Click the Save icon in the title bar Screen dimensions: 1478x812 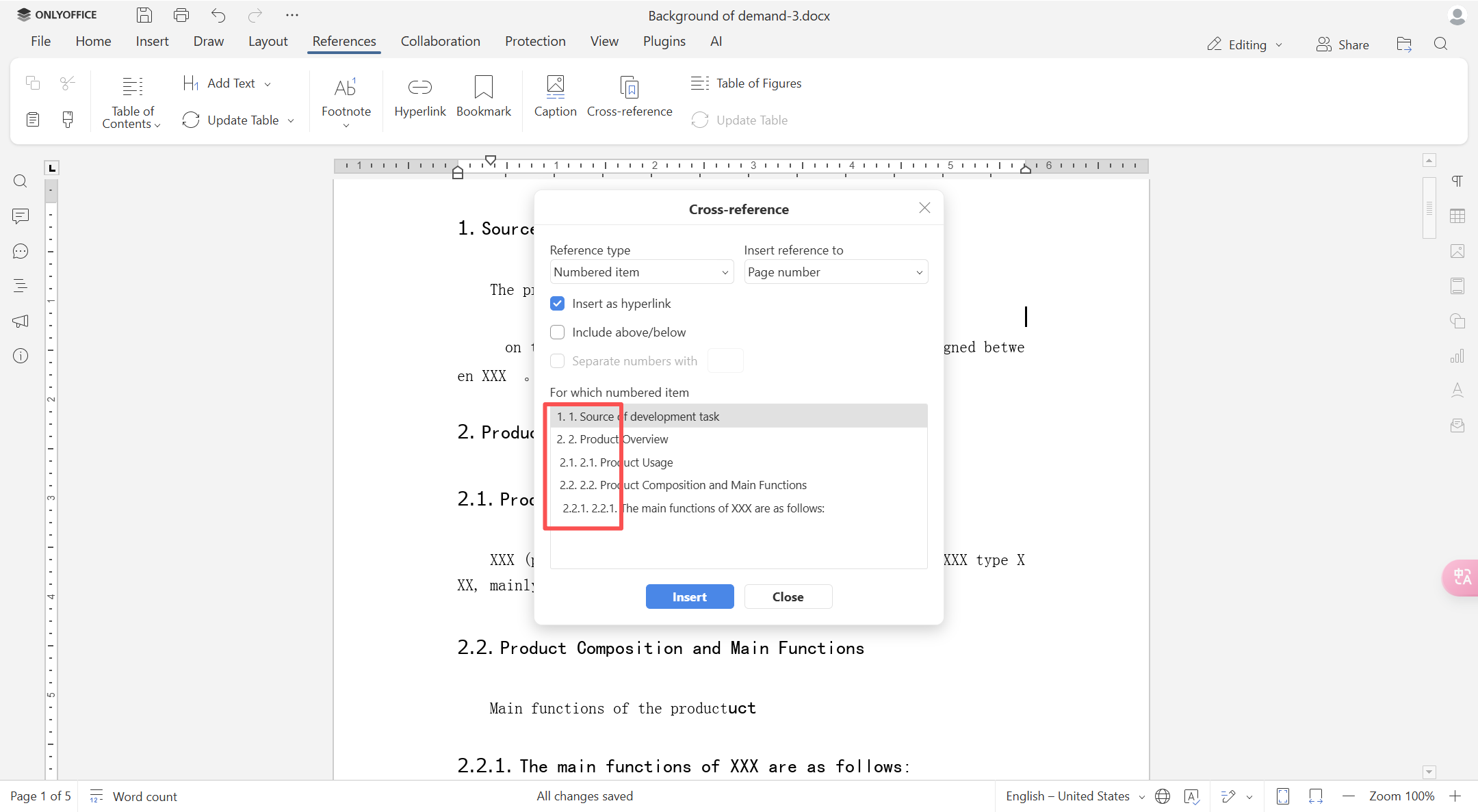point(144,15)
